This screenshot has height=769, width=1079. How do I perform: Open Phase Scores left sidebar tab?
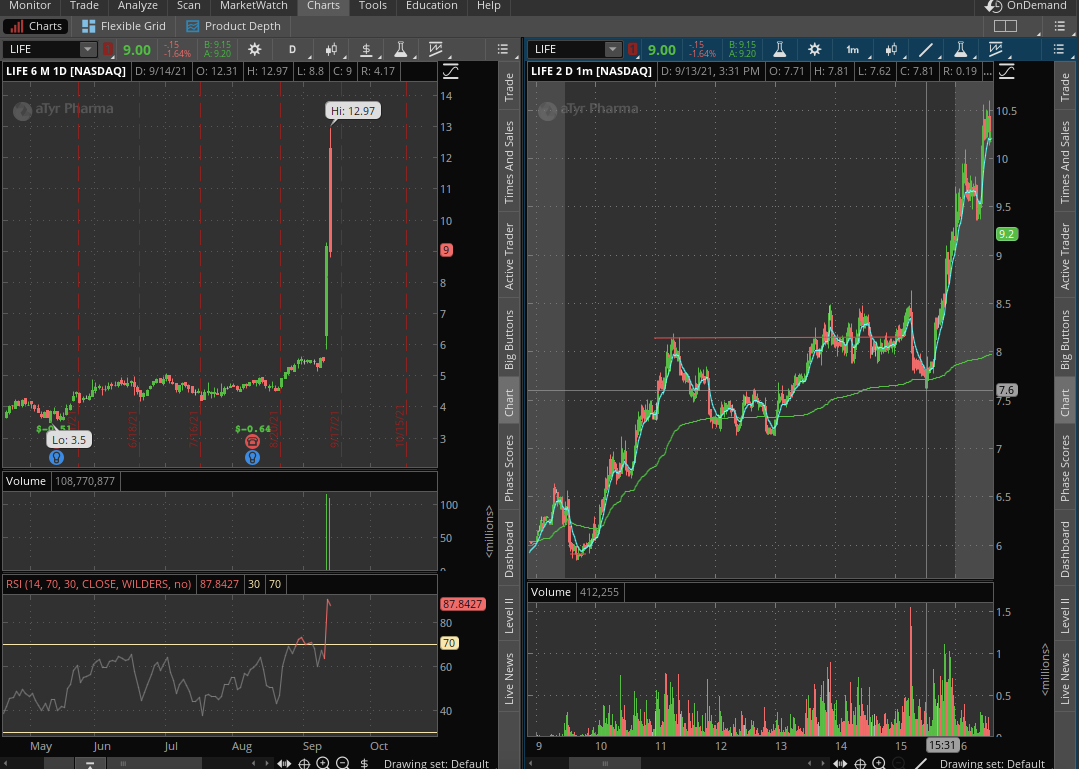tap(509, 468)
